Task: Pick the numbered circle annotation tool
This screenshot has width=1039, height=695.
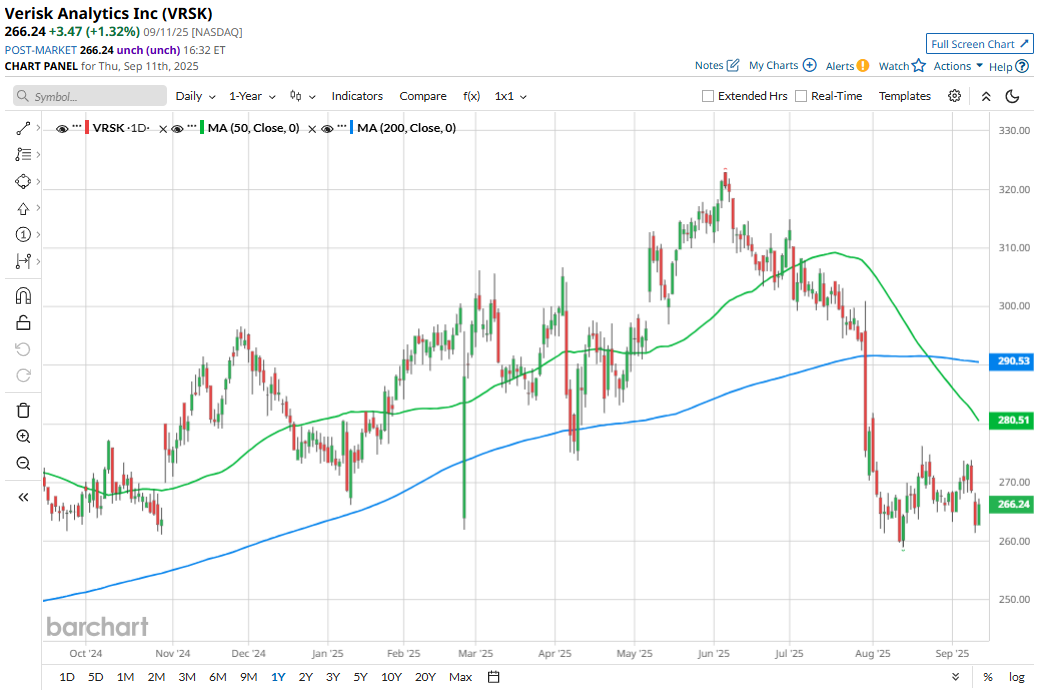Action: (23, 234)
